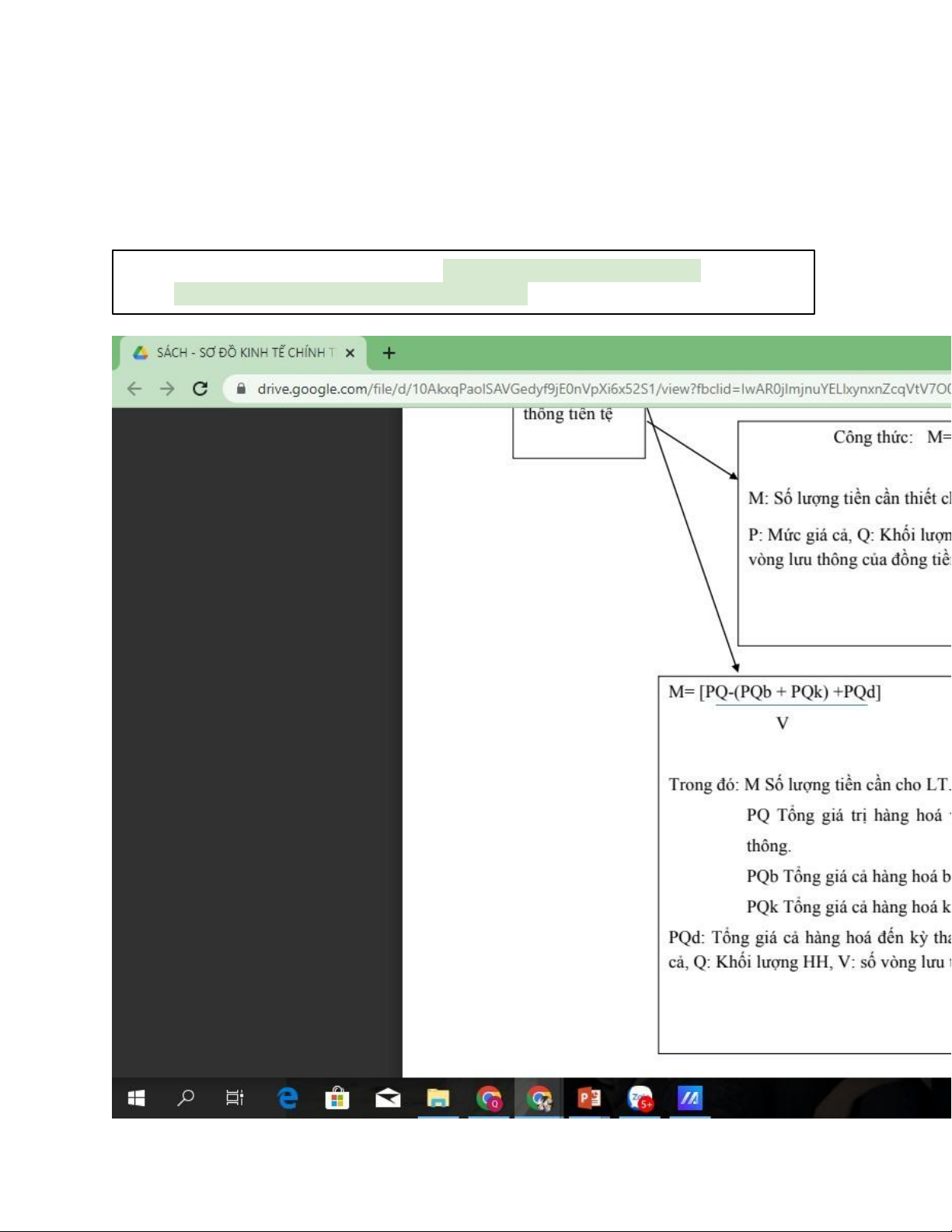Open Task View on the taskbar

[x=235, y=1098]
